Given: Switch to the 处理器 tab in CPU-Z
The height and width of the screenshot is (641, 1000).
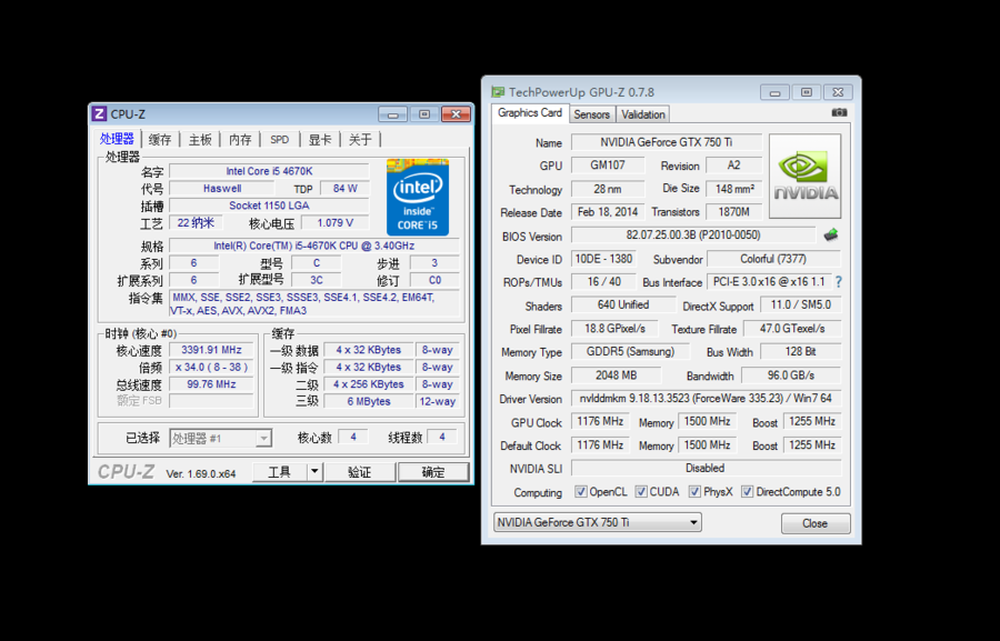Looking at the screenshot, I should point(117,139).
